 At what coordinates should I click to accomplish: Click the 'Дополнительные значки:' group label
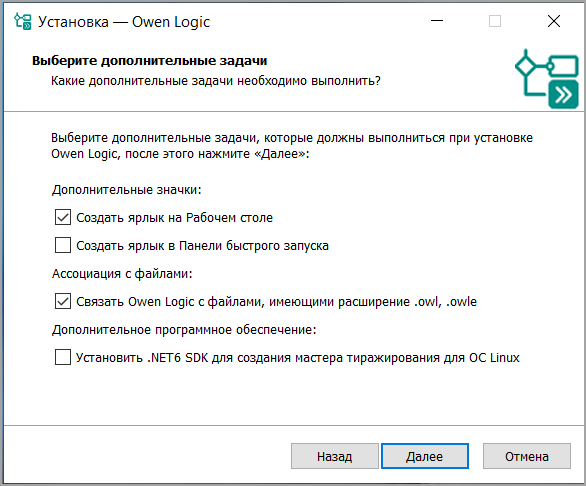(x=126, y=190)
